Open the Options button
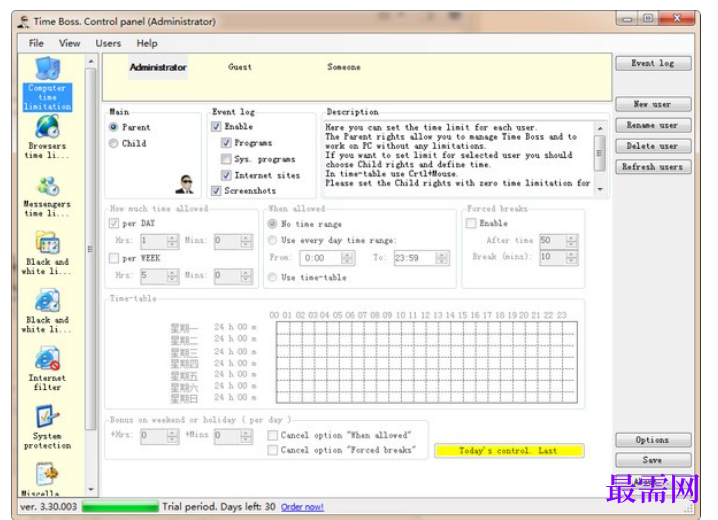Image resolution: width=718 pixels, height=520 pixels. pos(653,440)
